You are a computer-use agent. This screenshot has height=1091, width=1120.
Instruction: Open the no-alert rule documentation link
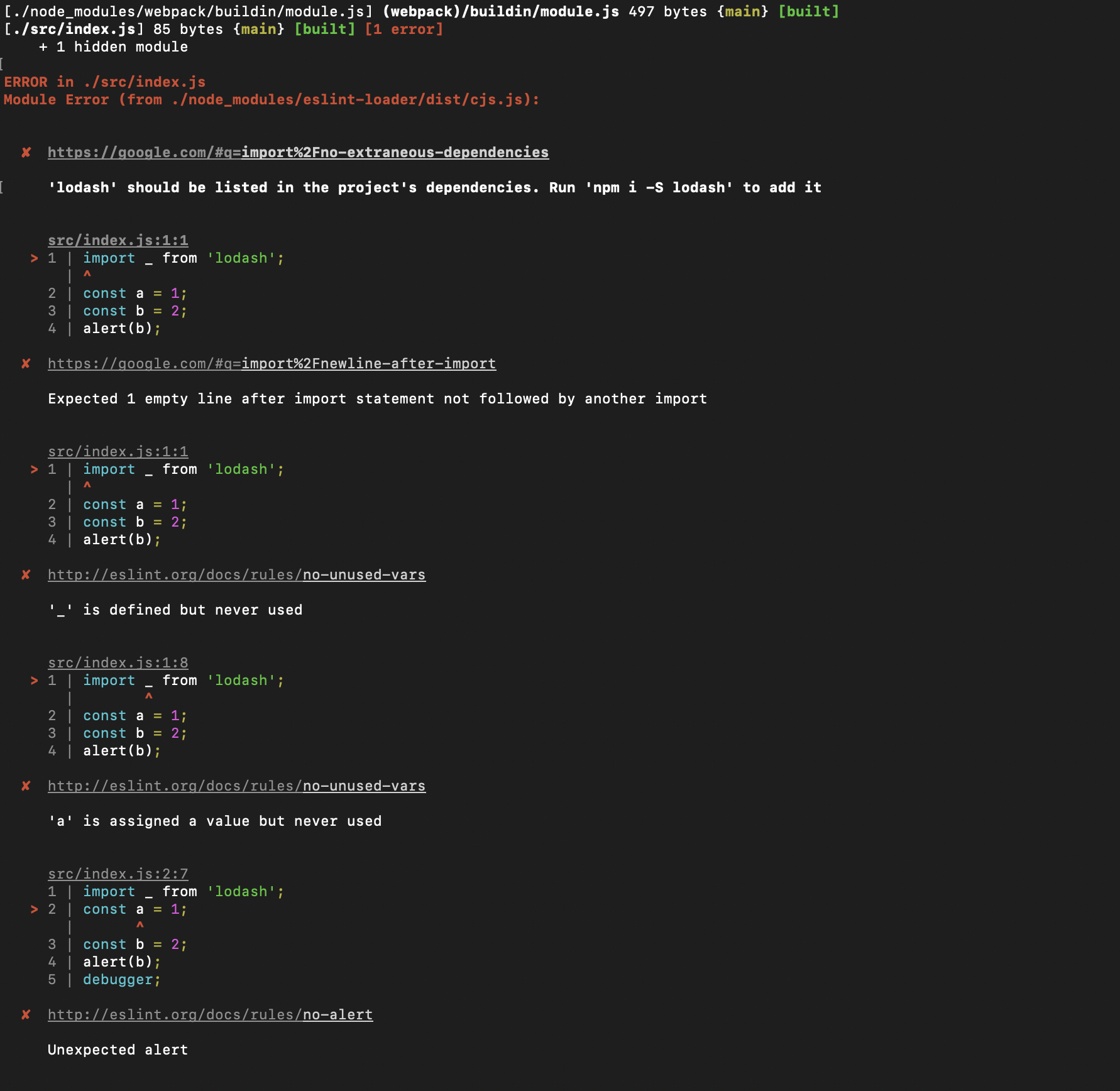[210, 1014]
